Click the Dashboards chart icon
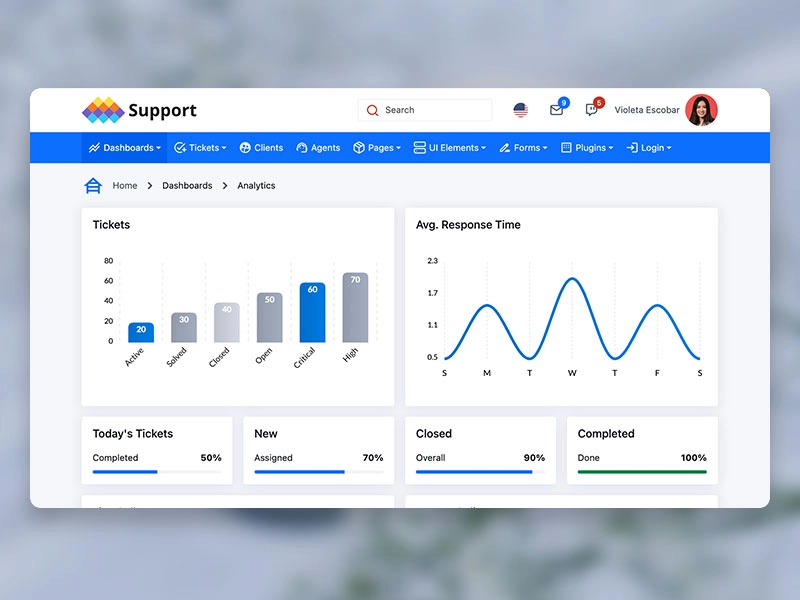The image size is (800, 600). point(94,148)
